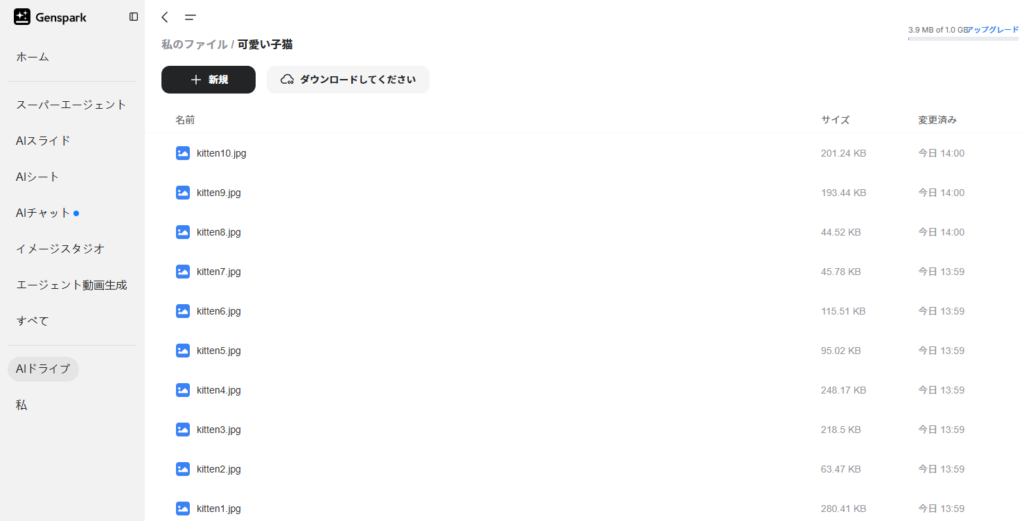Sort by 名前 column header
The height and width of the screenshot is (521, 1024).
coord(185,119)
